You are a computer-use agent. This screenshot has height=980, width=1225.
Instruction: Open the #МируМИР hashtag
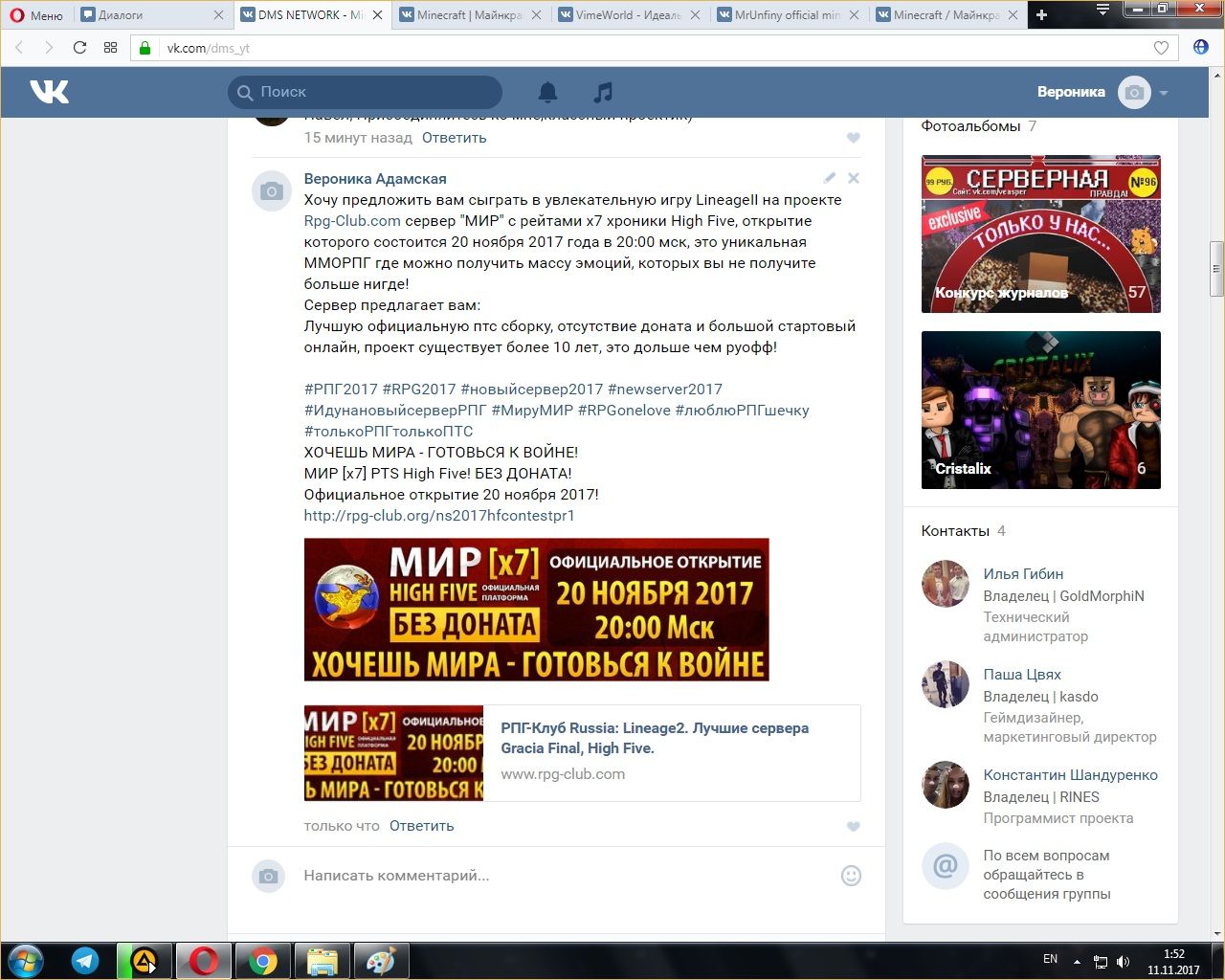[x=532, y=411]
